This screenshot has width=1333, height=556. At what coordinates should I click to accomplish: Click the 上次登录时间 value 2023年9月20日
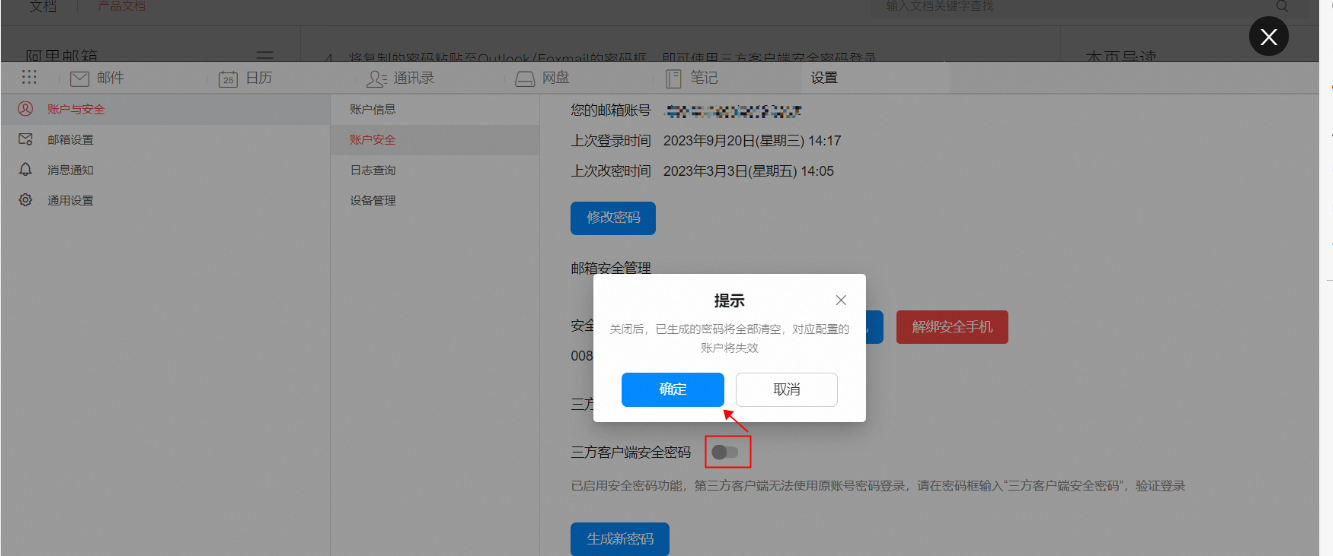pyautogui.click(x=752, y=141)
